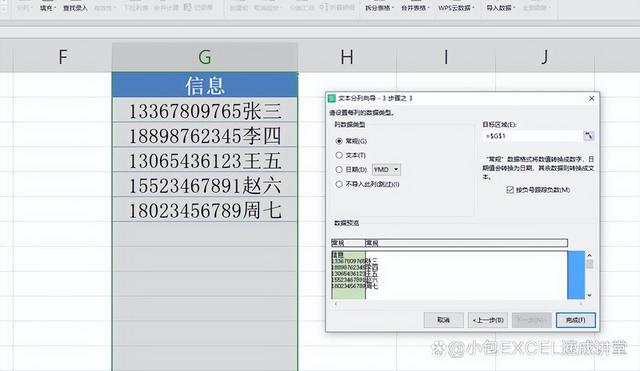Click cell 15523467891赵六

[x=205, y=185]
